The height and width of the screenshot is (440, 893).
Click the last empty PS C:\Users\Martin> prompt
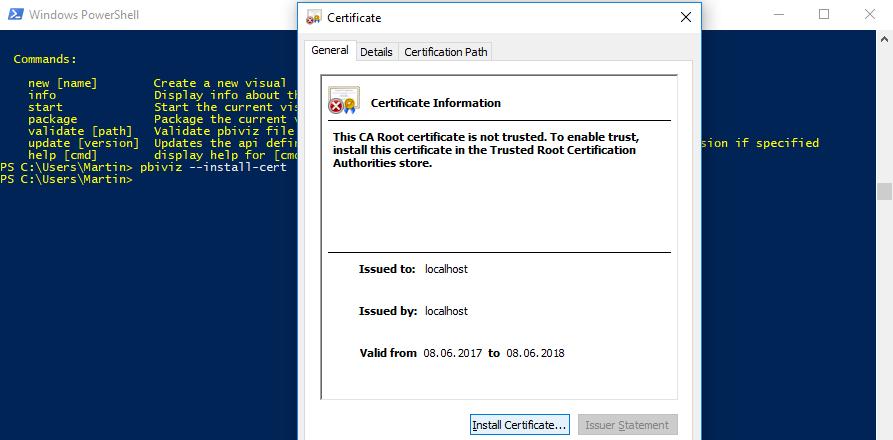tap(66, 179)
